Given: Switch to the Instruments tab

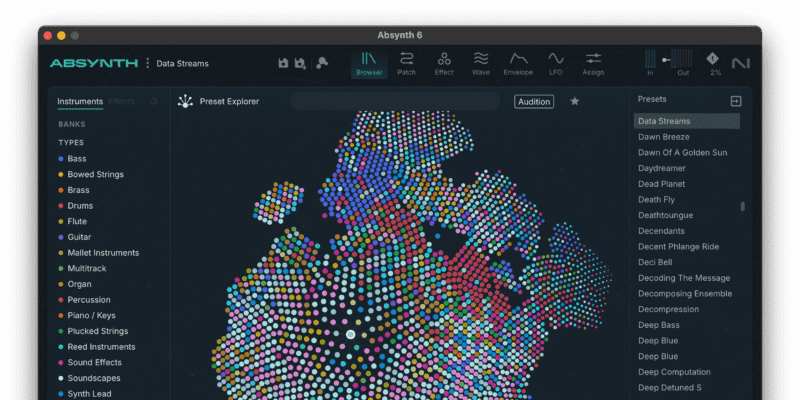Looking at the screenshot, I should 80,102.
